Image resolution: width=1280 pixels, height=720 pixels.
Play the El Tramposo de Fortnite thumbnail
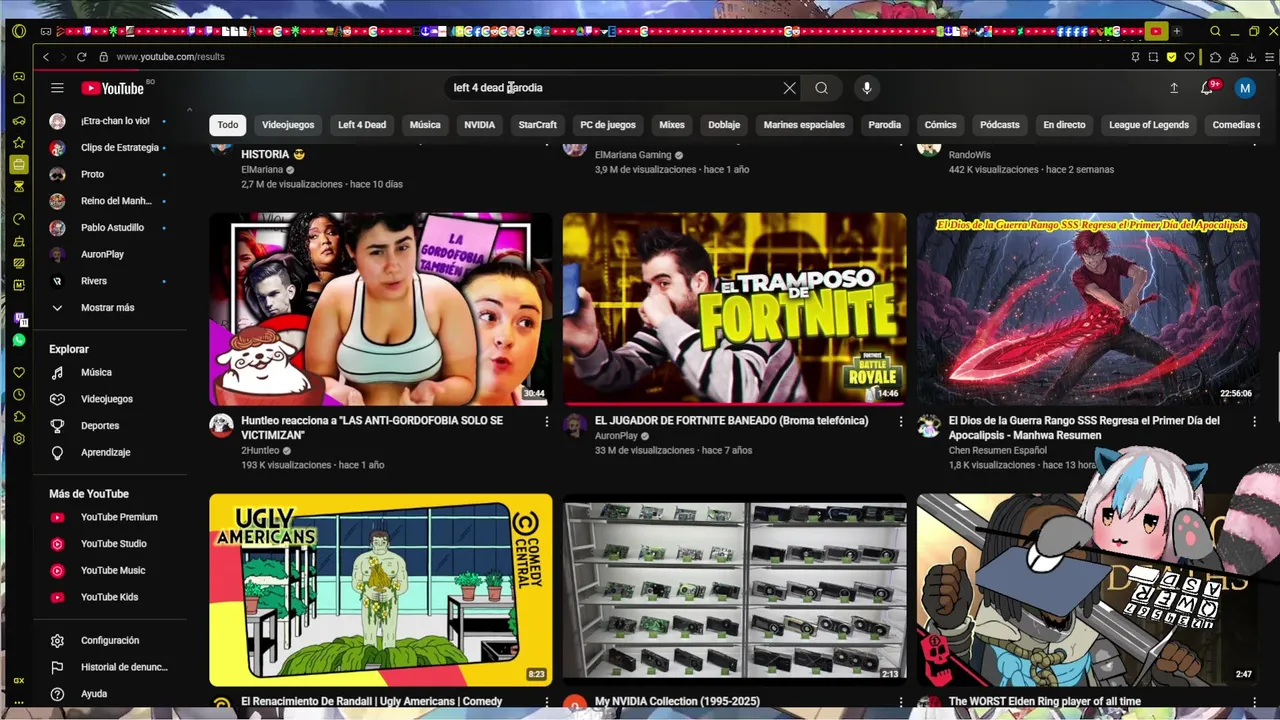coord(734,308)
